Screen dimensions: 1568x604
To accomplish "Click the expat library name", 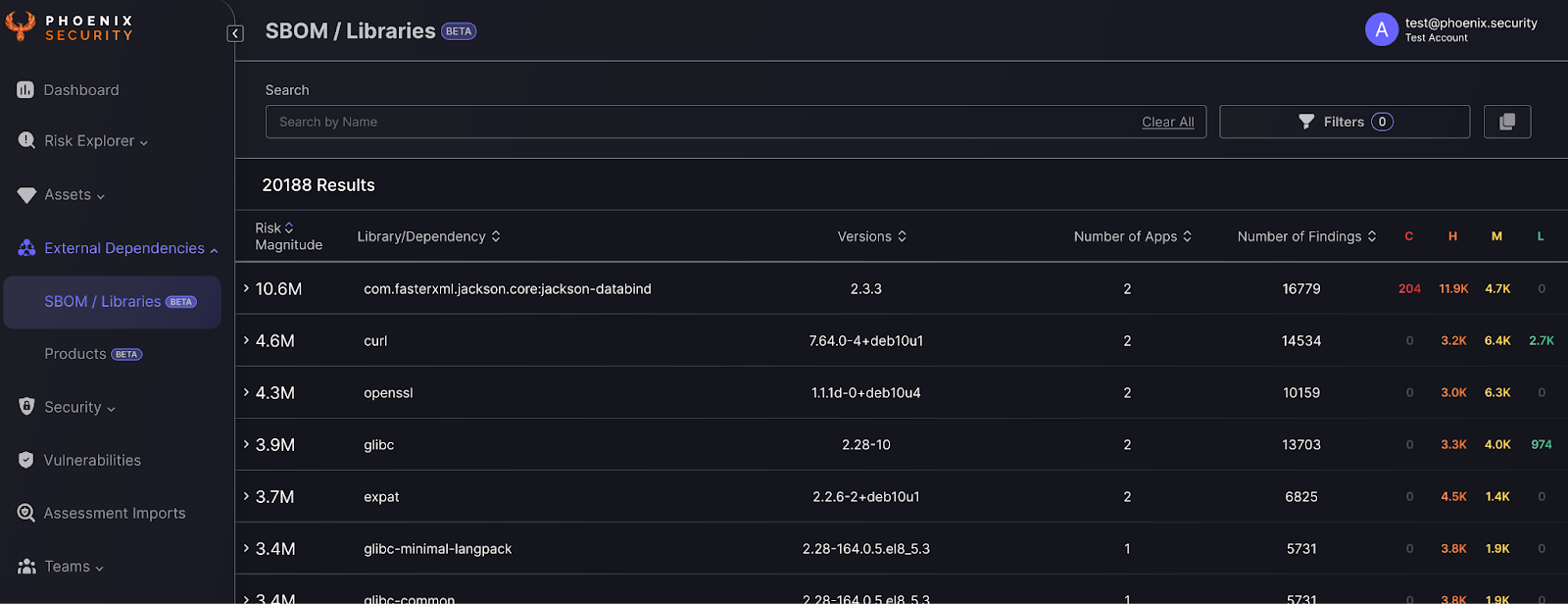I will coord(381,497).
